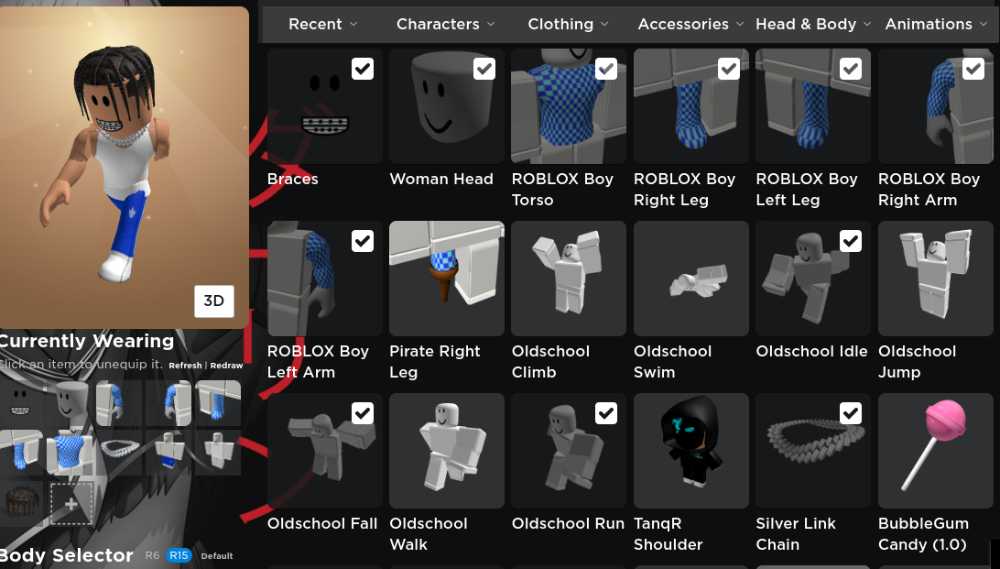Open the Recent tab menu

tap(323, 24)
